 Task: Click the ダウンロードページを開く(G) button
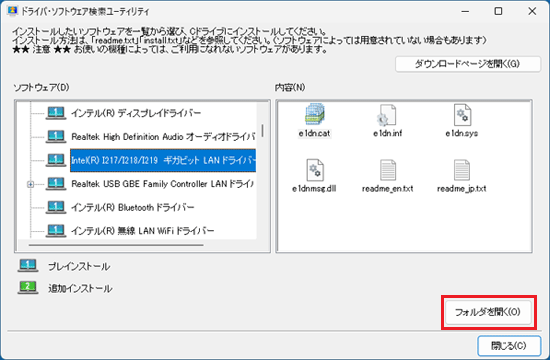tap(468, 64)
